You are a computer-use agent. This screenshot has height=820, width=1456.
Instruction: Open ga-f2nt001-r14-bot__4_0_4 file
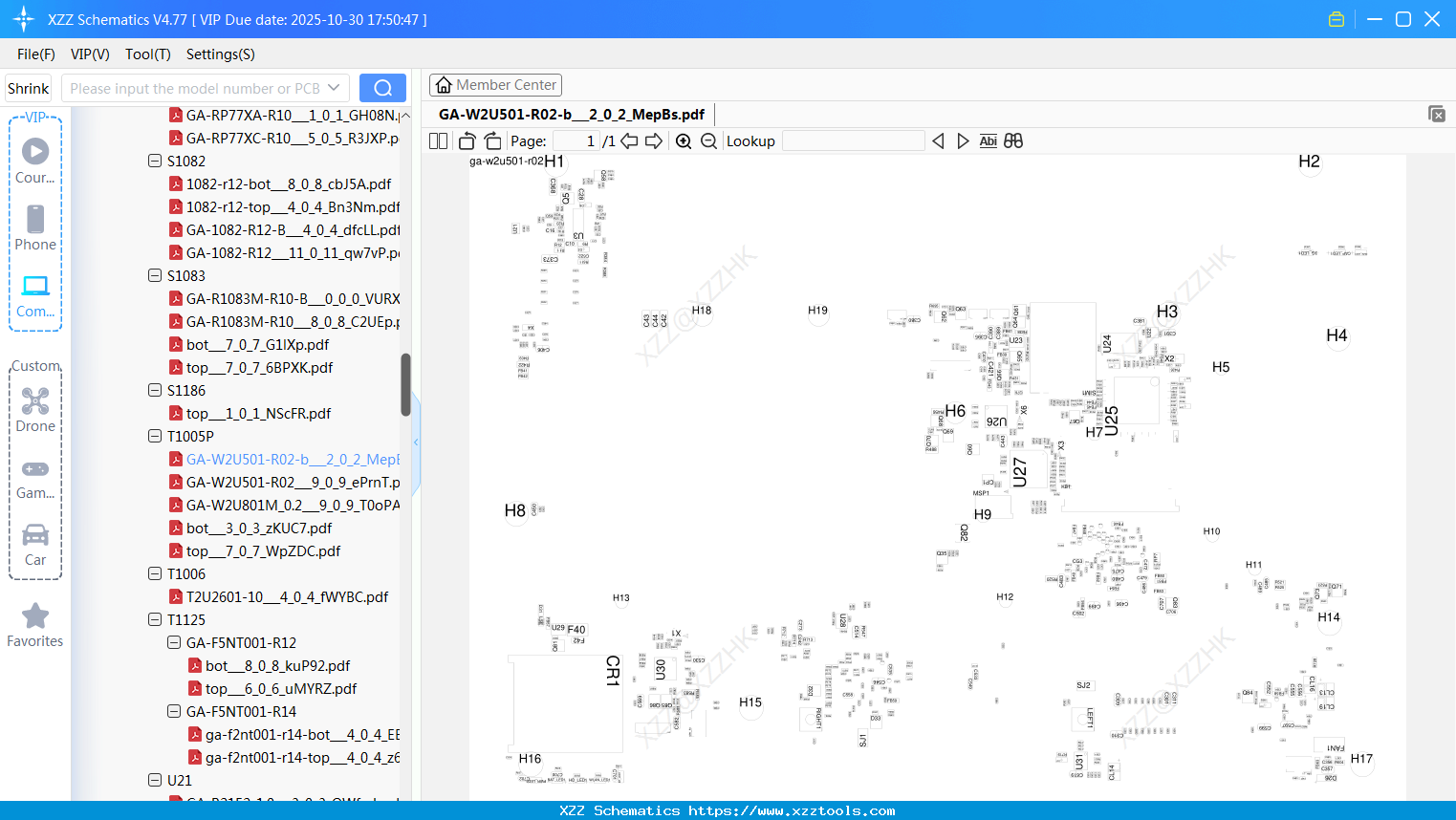pyautogui.click(x=302, y=734)
